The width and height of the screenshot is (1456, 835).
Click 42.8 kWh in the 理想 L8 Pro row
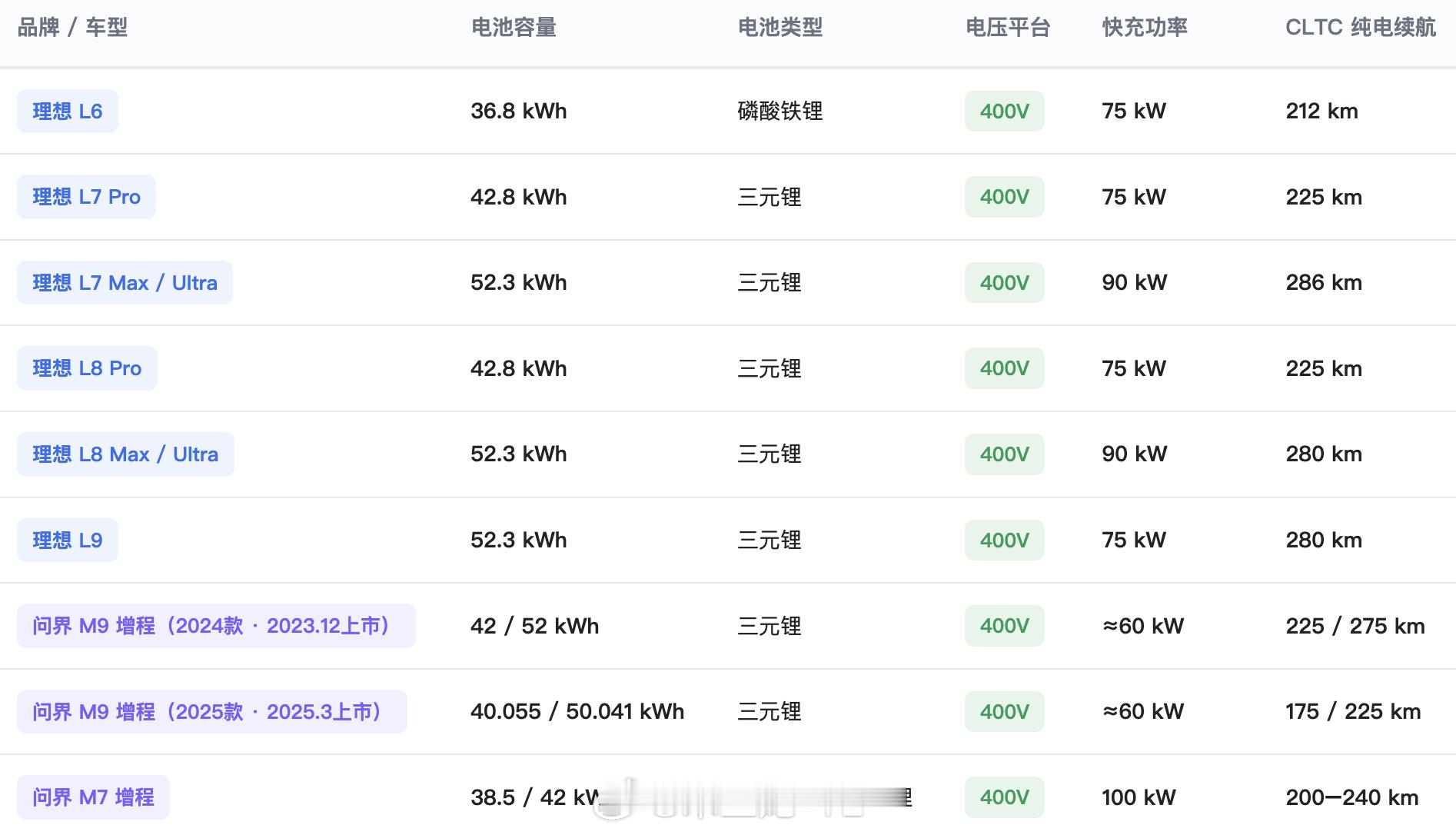pyautogui.click(x=519, y=369)
